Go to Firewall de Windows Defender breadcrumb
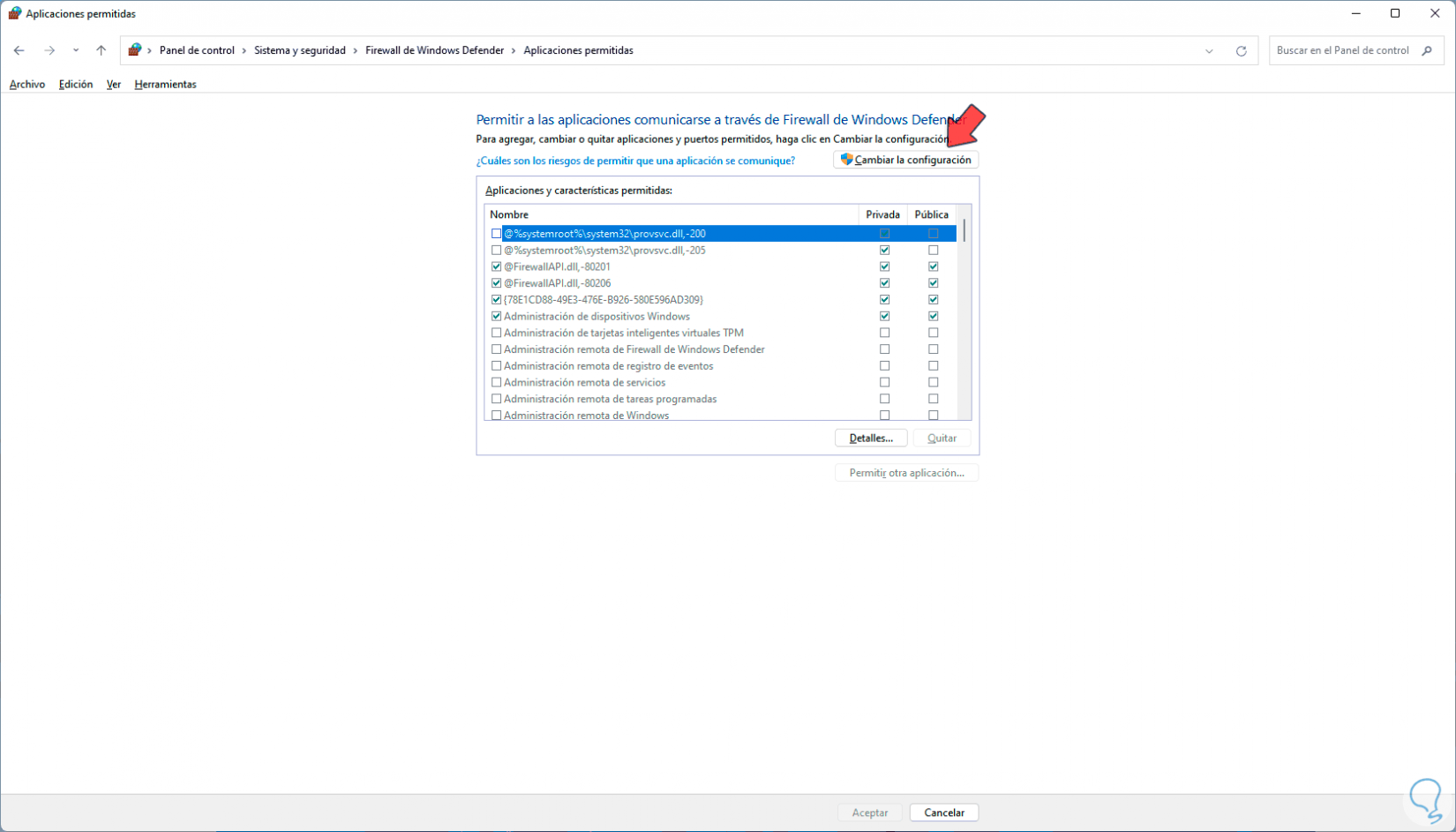Screen dimensions: 1456x832 435,50
